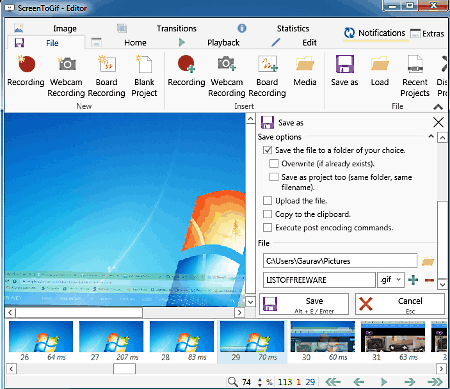Browse for output folder with the folder icon
The height and width of the screenshot is (389, 450).
click(428, 261)
